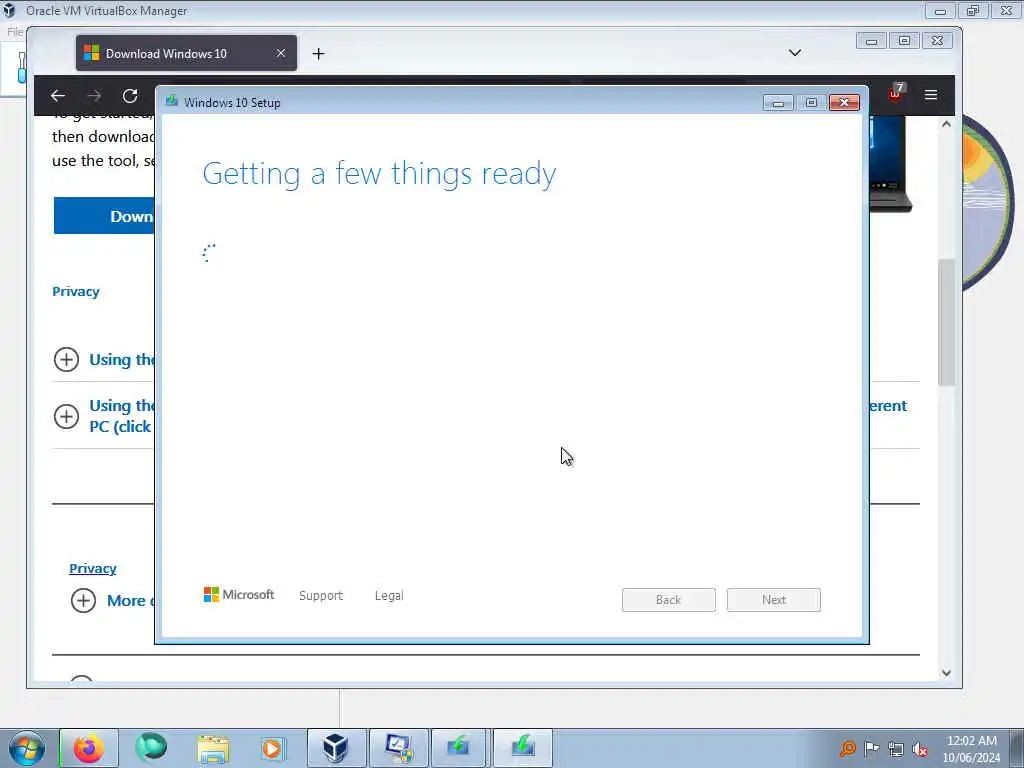
Task: Reload the Download Windows 10 page
Action: pos(130,96)
